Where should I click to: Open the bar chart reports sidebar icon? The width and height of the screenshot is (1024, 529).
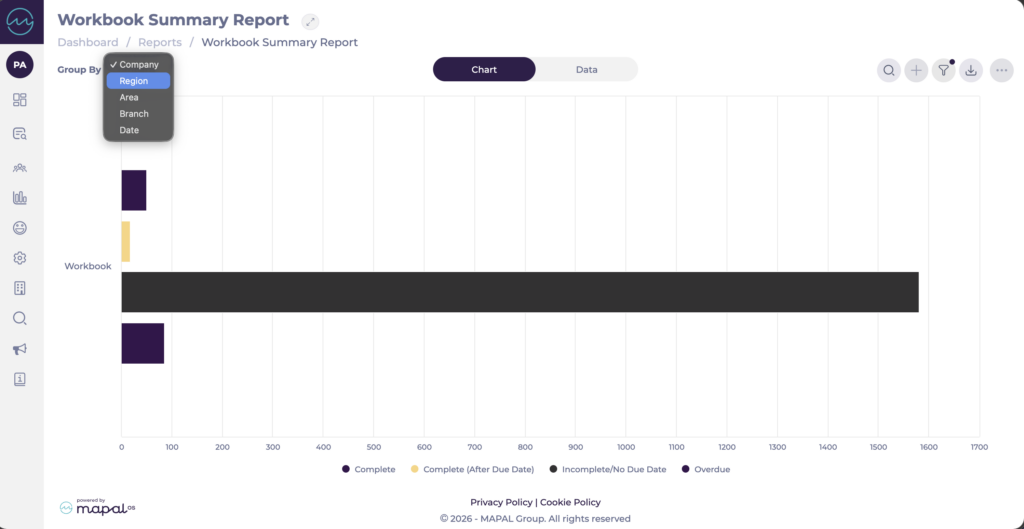(x=19, y=198)
